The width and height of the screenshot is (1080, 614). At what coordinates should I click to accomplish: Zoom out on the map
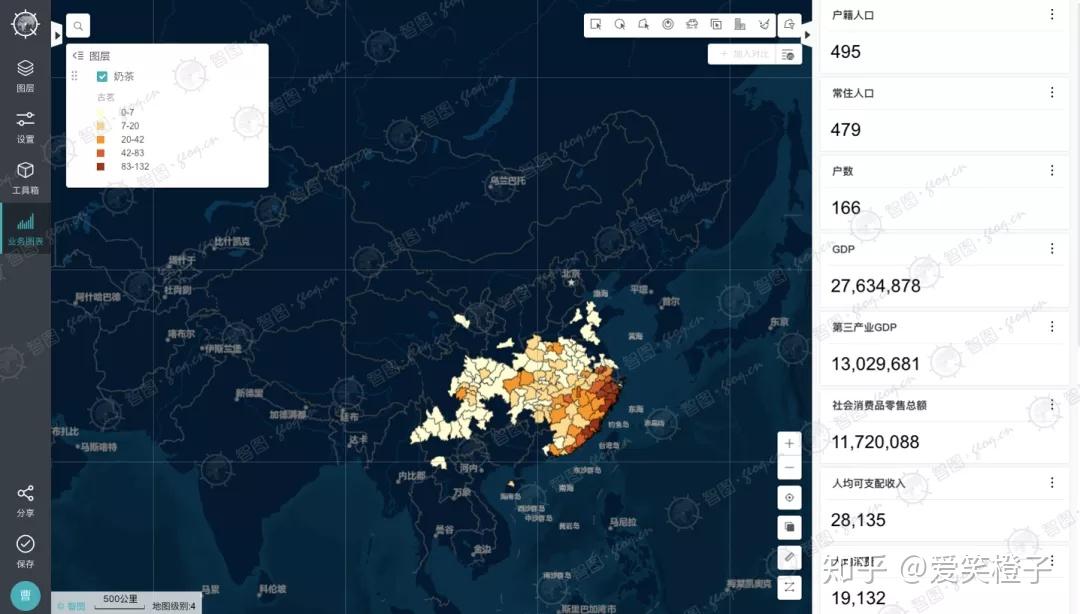[x=789, y=468]
